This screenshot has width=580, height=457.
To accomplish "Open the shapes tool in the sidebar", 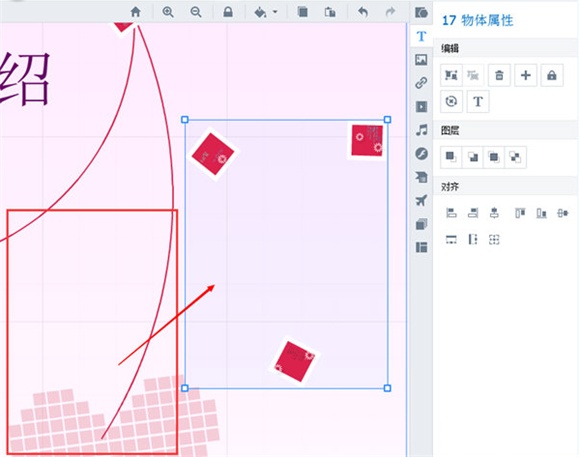I will [421, 12].
